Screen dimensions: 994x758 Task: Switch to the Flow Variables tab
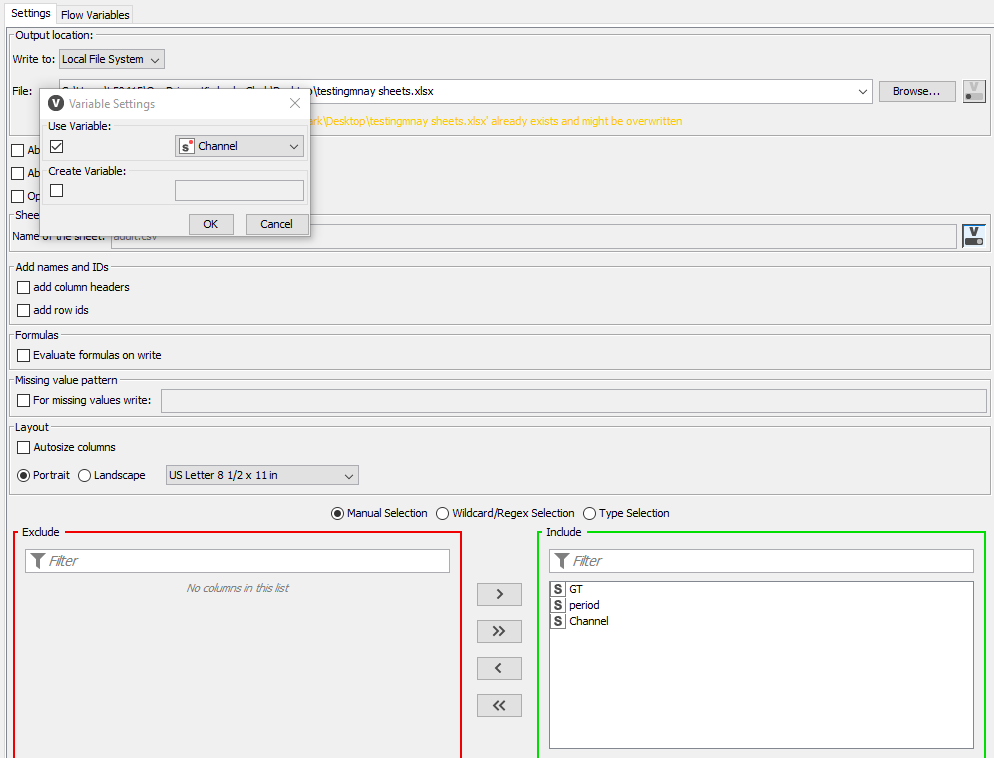click(x=94, y=14)
